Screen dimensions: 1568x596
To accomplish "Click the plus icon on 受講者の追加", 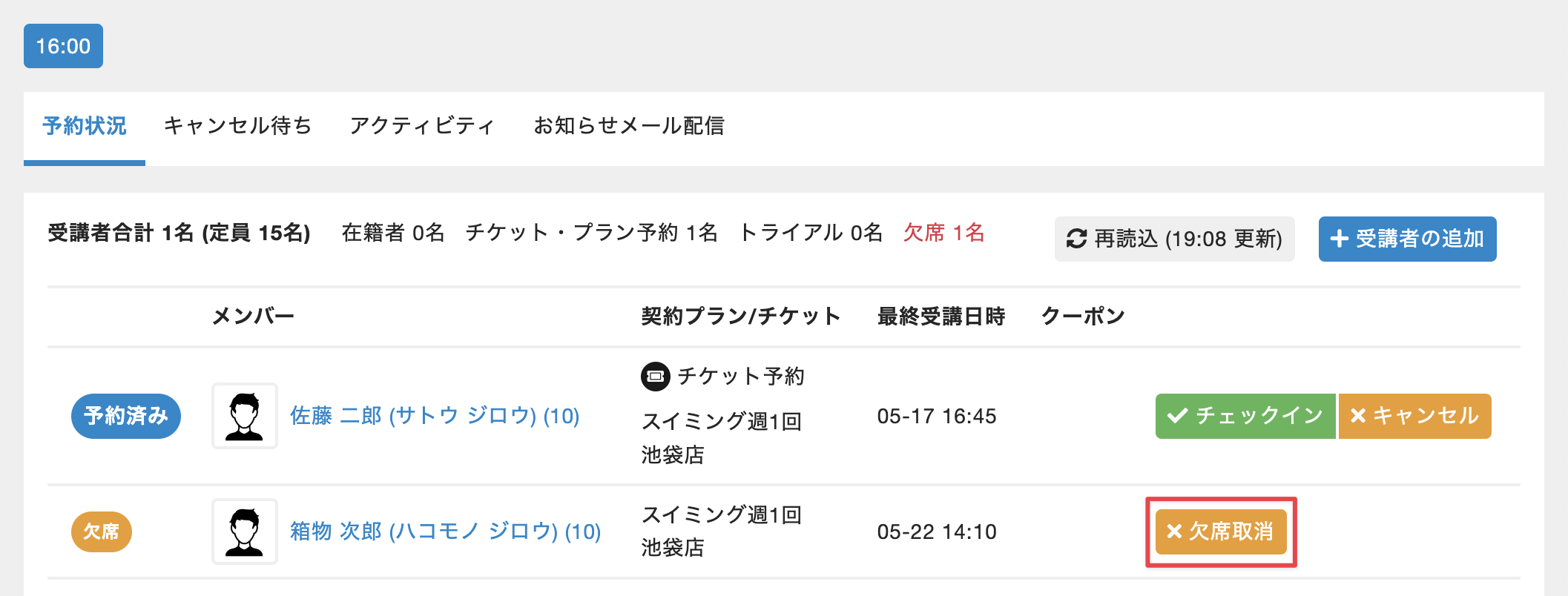I will pos(1339,239).
